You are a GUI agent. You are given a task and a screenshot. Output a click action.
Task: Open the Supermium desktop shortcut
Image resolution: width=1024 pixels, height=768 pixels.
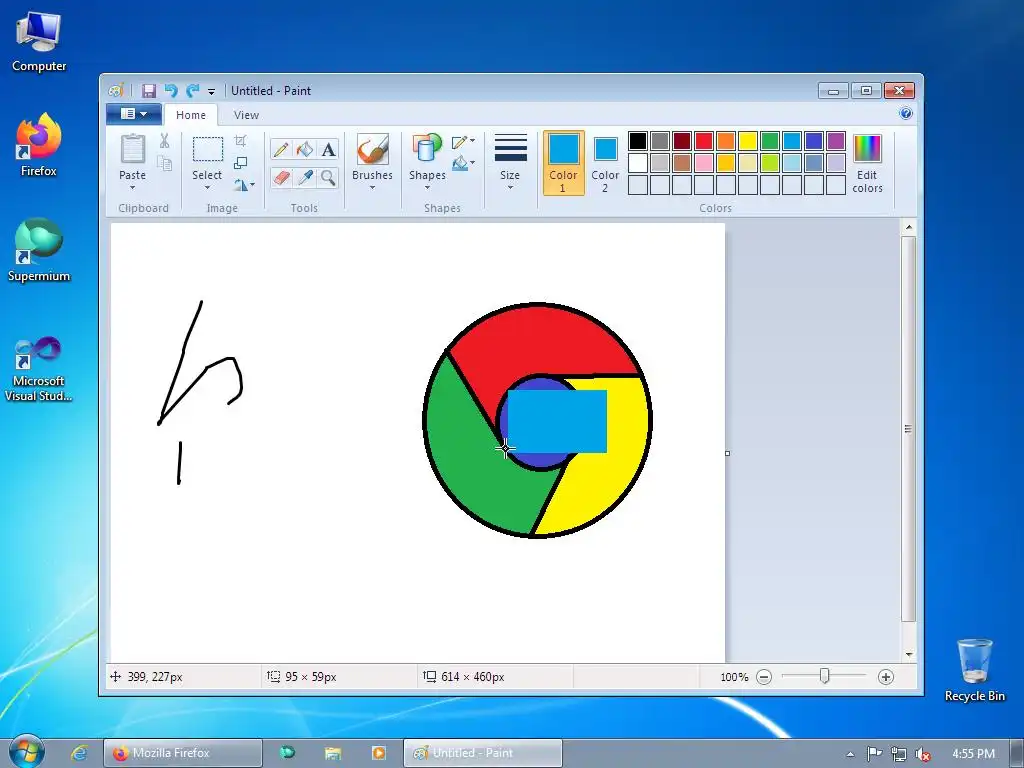click(39, 249)
